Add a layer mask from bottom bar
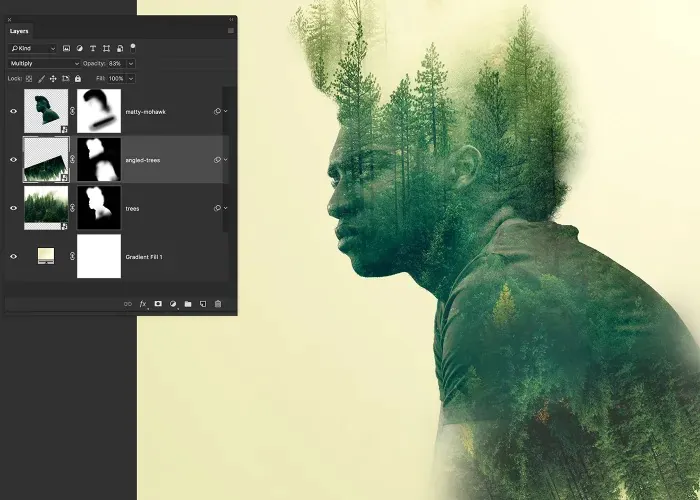The height and width of the screenshot is (500, 700). click(158, 304)
